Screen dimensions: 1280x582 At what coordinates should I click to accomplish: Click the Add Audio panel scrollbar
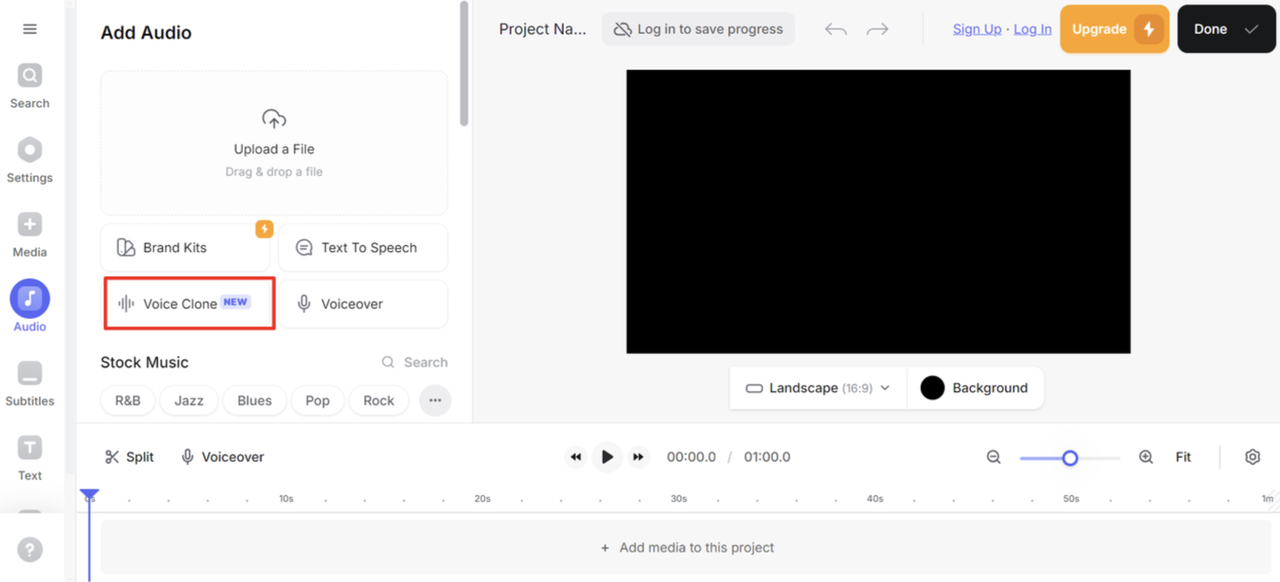(x=464, y=63)
